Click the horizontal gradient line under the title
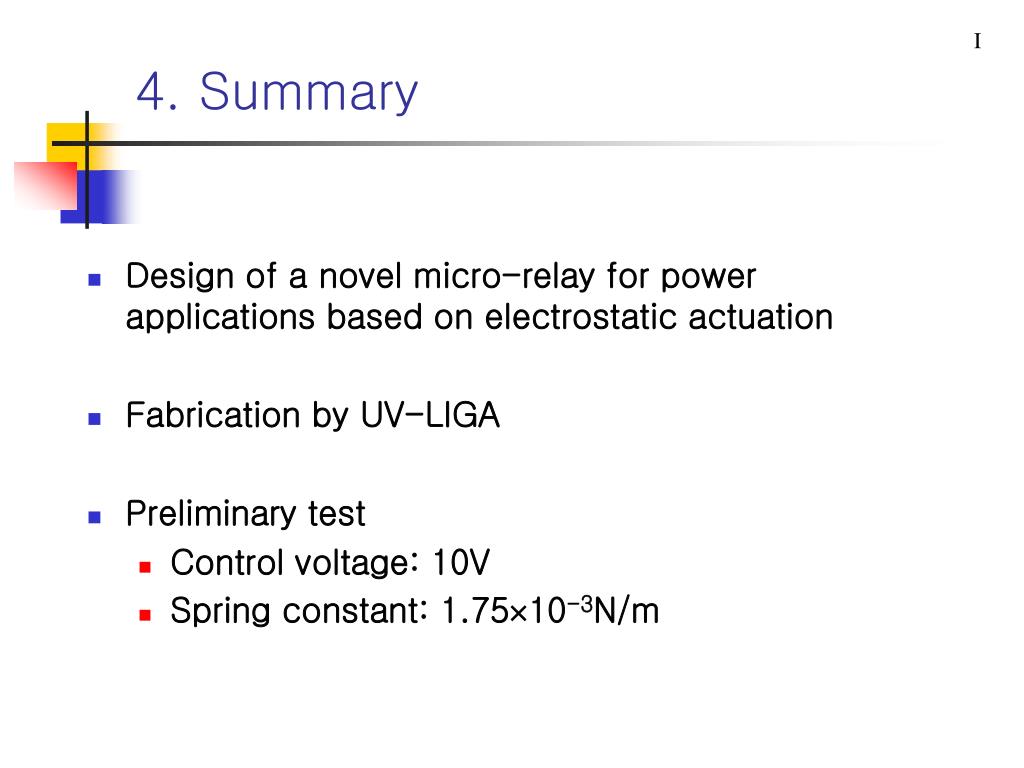The height and width of the screenshot is (768, 1024). pyautogui.click(x=496, y=143)
